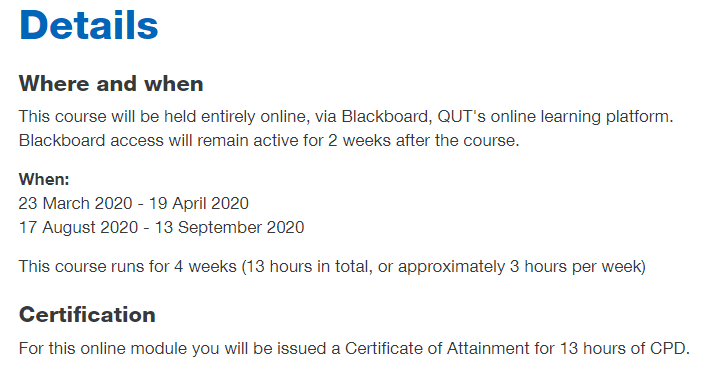Click the Details page heading
Screen dimensions: 711x382
pos(88,25)
